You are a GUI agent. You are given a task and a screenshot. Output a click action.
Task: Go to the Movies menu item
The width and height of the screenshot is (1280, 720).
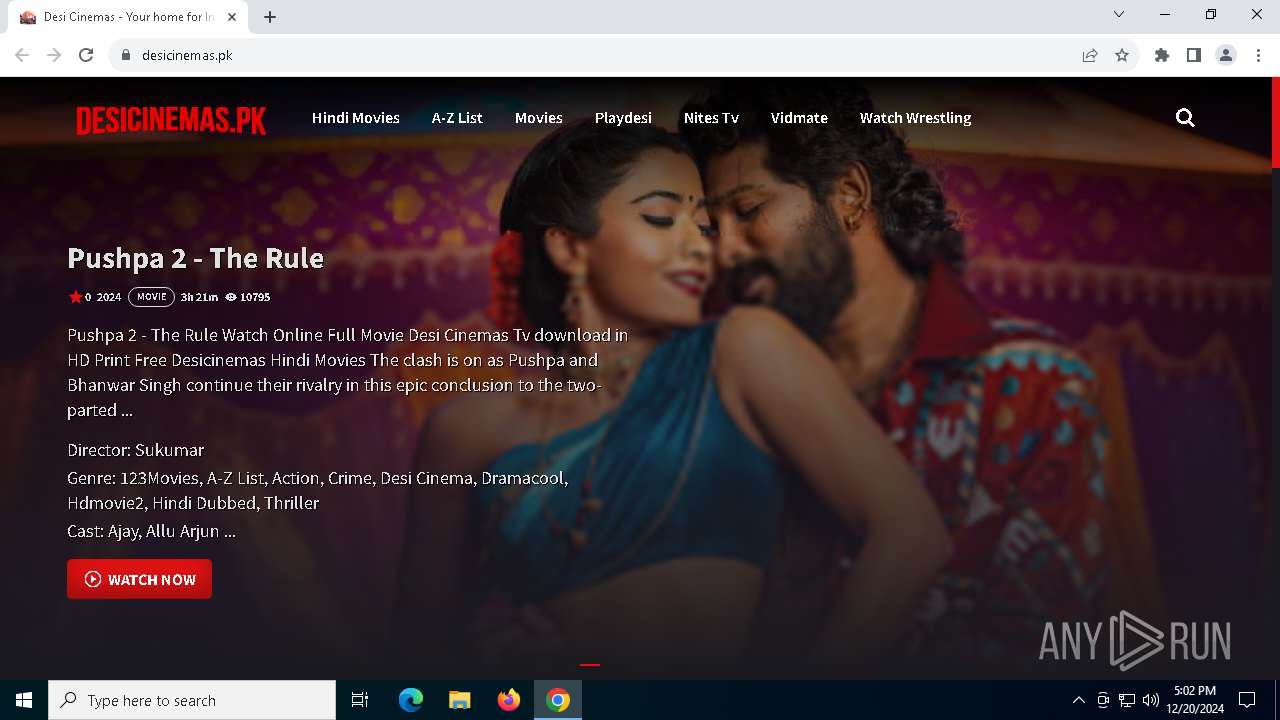538,118
